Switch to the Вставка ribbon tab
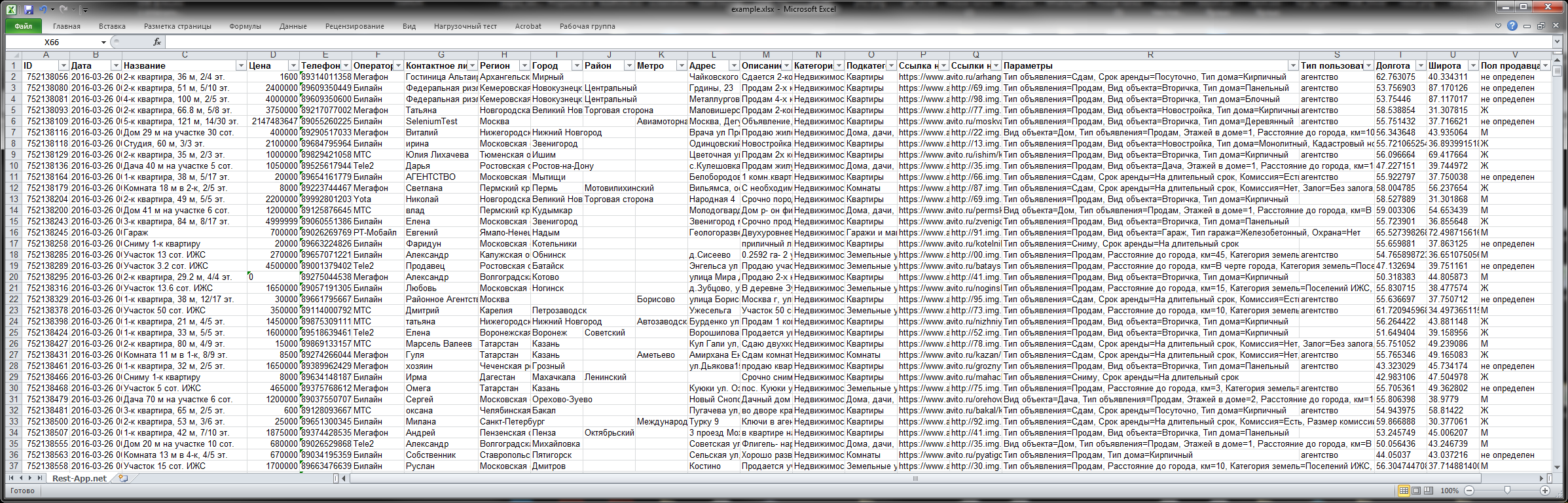 pos(112,26)
